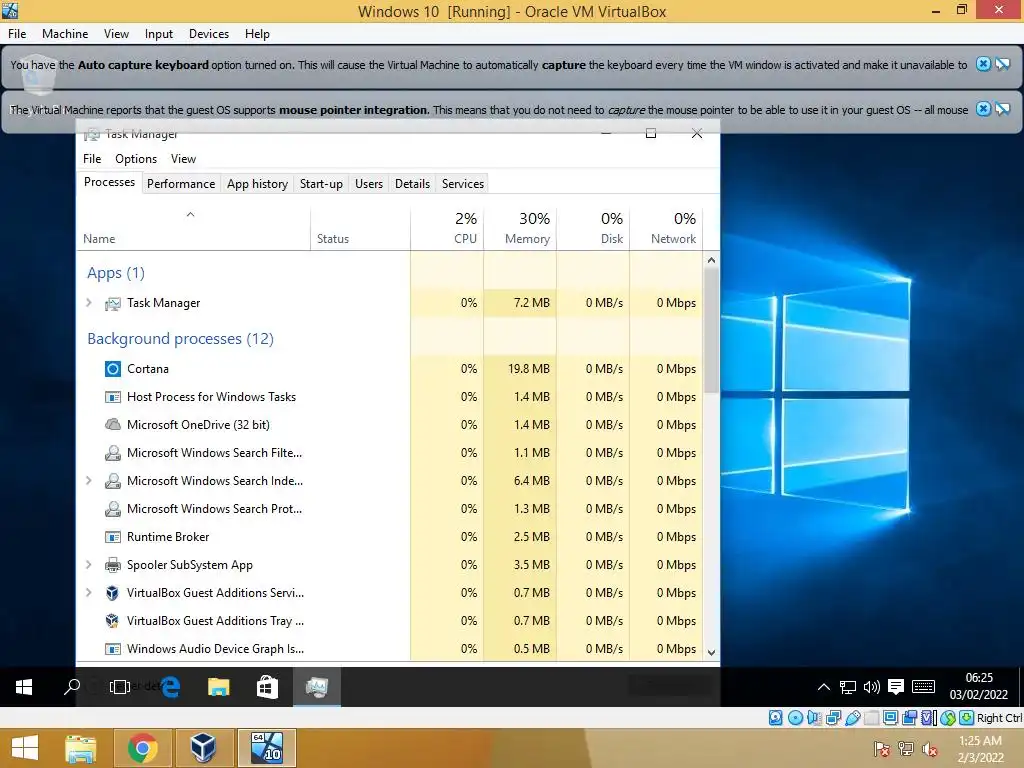The image size is (1024, 768).
Task: Sort processes by the Name column
Action: [193, 229]
